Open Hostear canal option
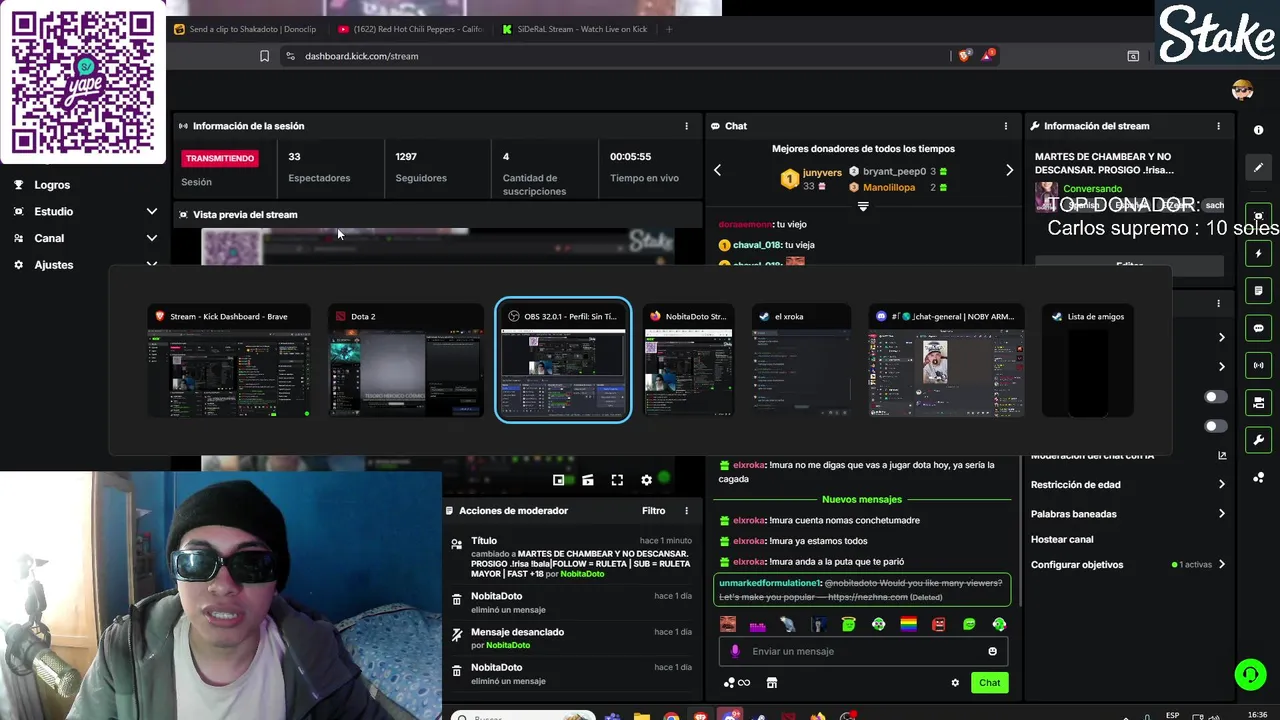Image resolution: width=1280 pixels, height=720 pixels. [1062, 539]
